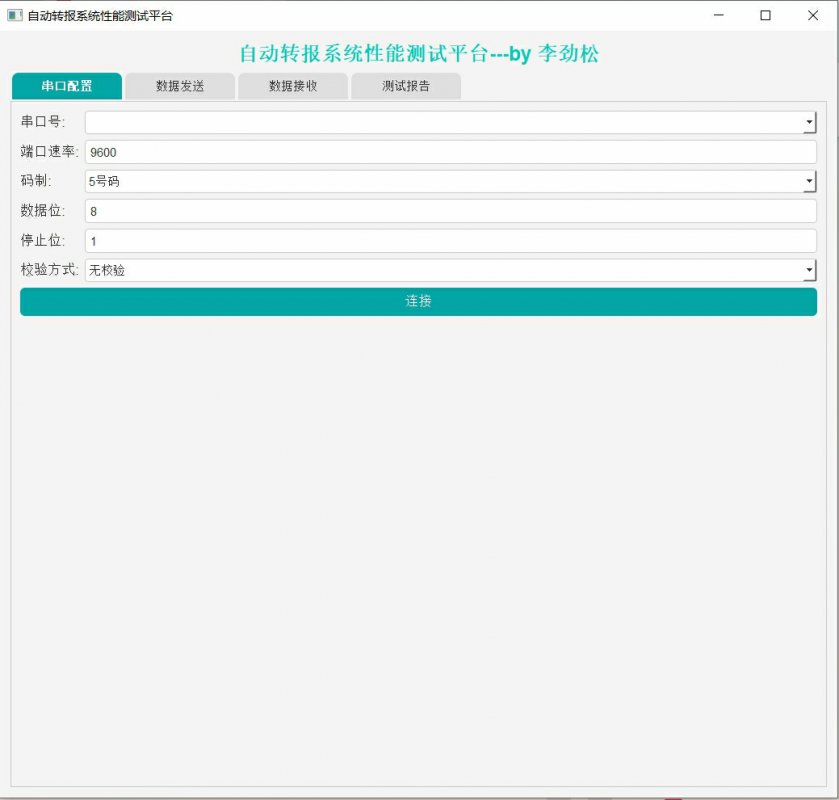Viewport: 839px width, 800px height.
Task: Minimize the application window
Action: tap(718, 15)
